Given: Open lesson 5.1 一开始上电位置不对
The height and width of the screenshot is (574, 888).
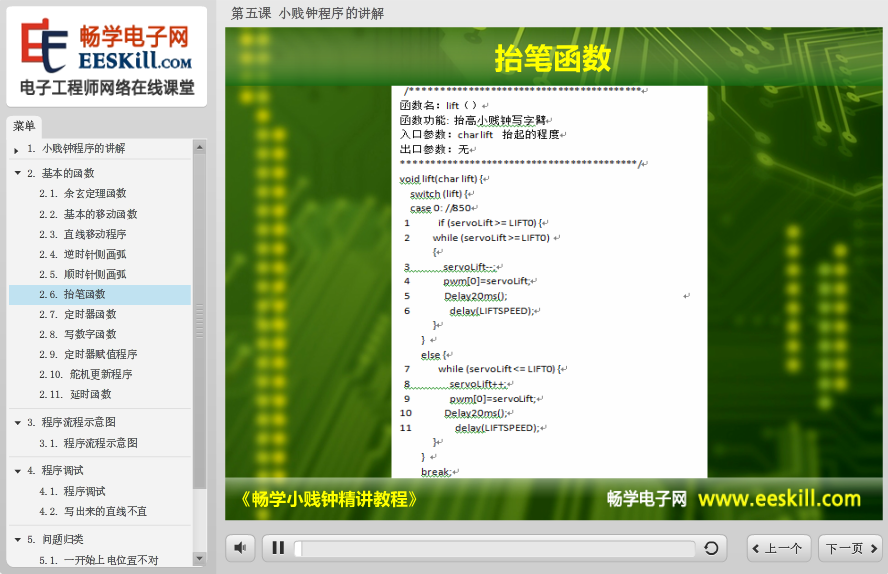Looking at the screenshot, I should (x=99, y=560).
